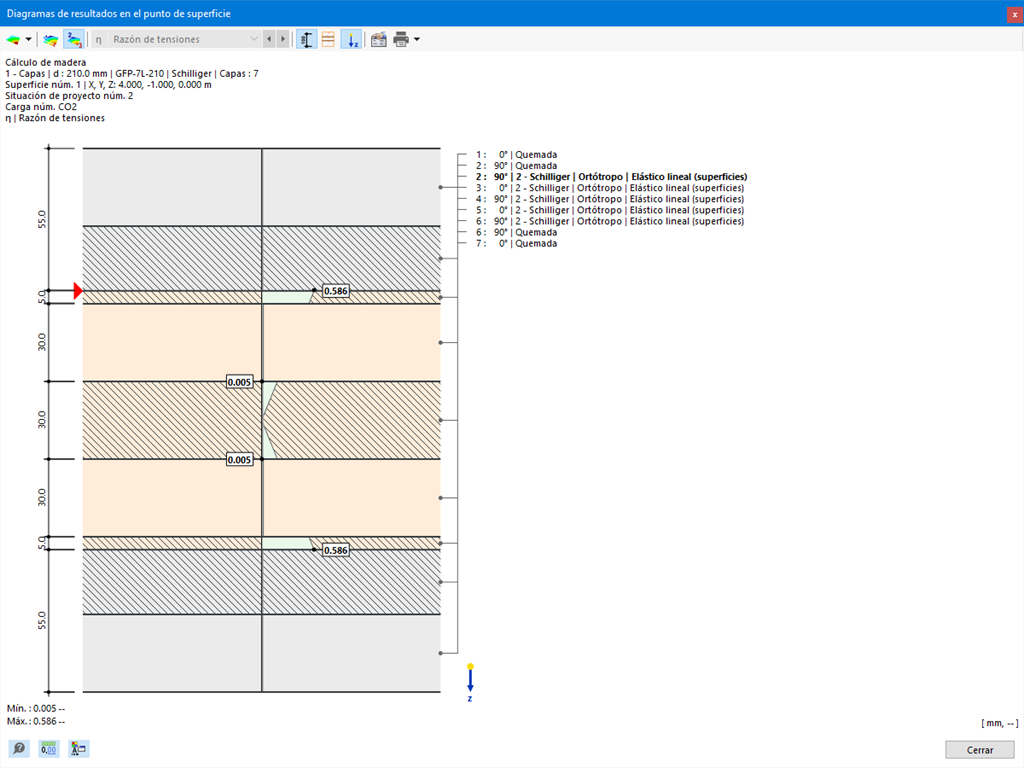
Task: Click the lower 0.005 value label
Action: (239, 460)
